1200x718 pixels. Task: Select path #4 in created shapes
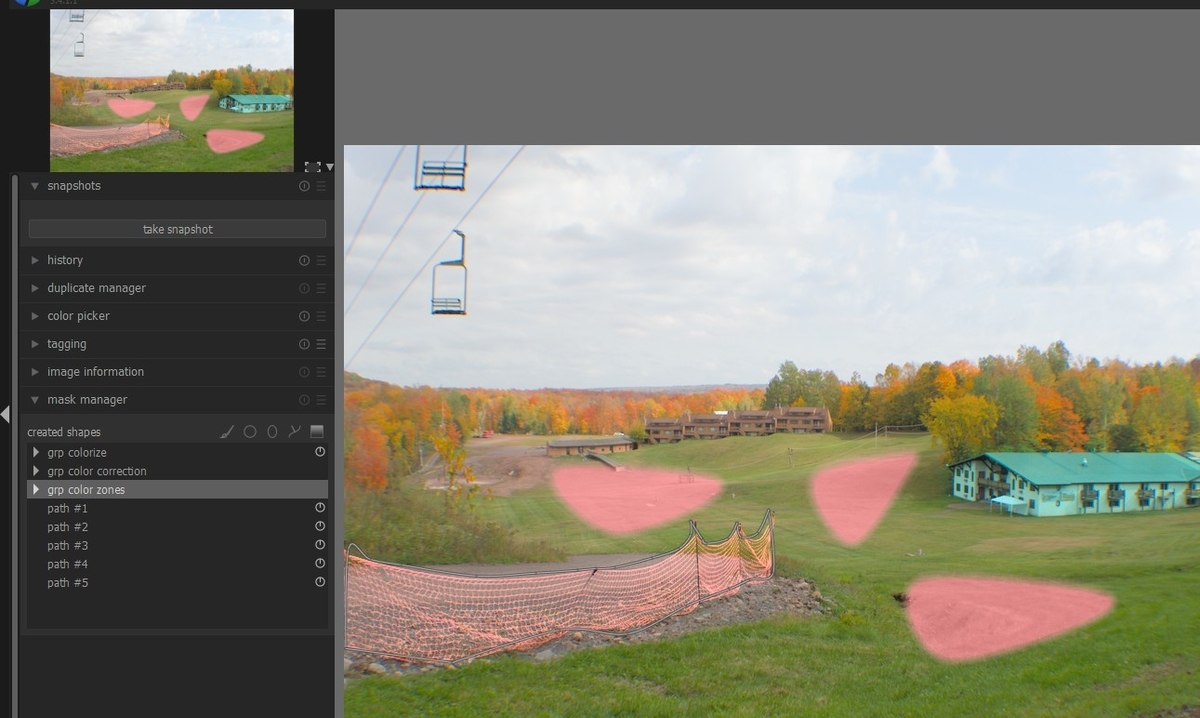tap(177, 564)
